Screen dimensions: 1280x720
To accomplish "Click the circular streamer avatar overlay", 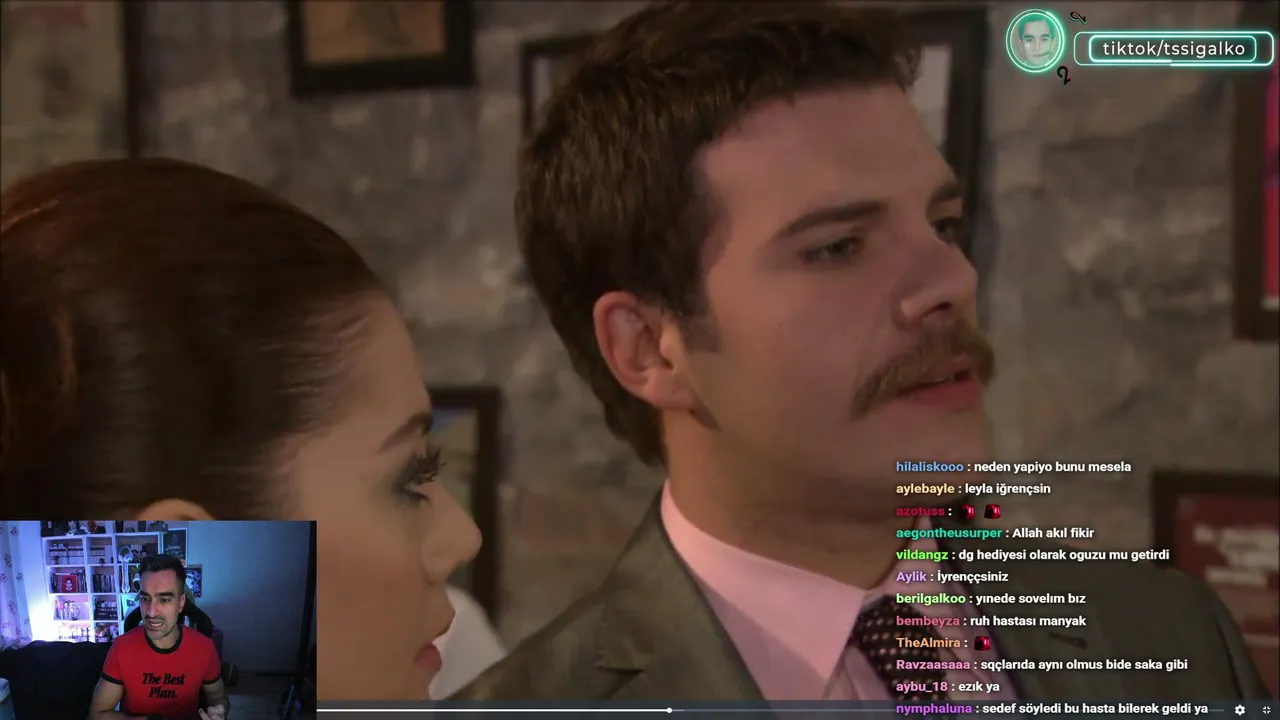I will 1035,41.
